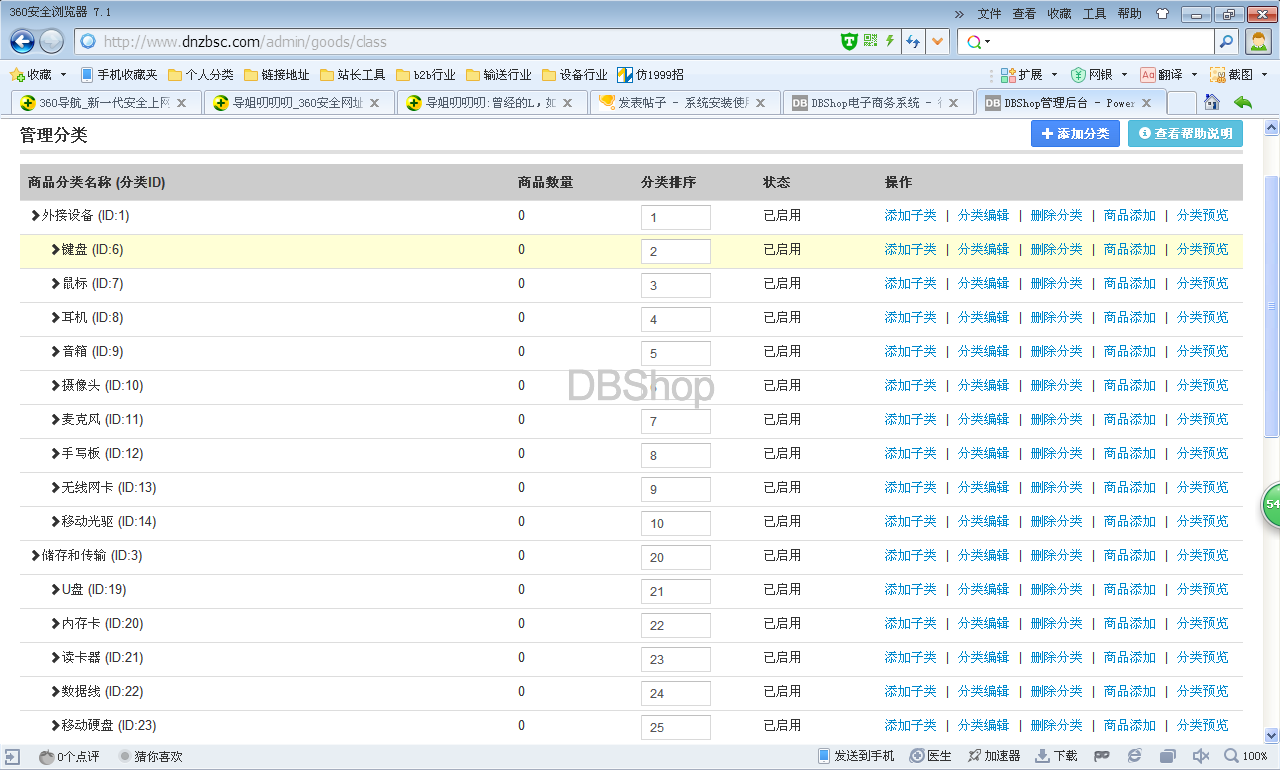Open 下载 downloads in status bar
1280x770 pixels.
coord(1056,756)
